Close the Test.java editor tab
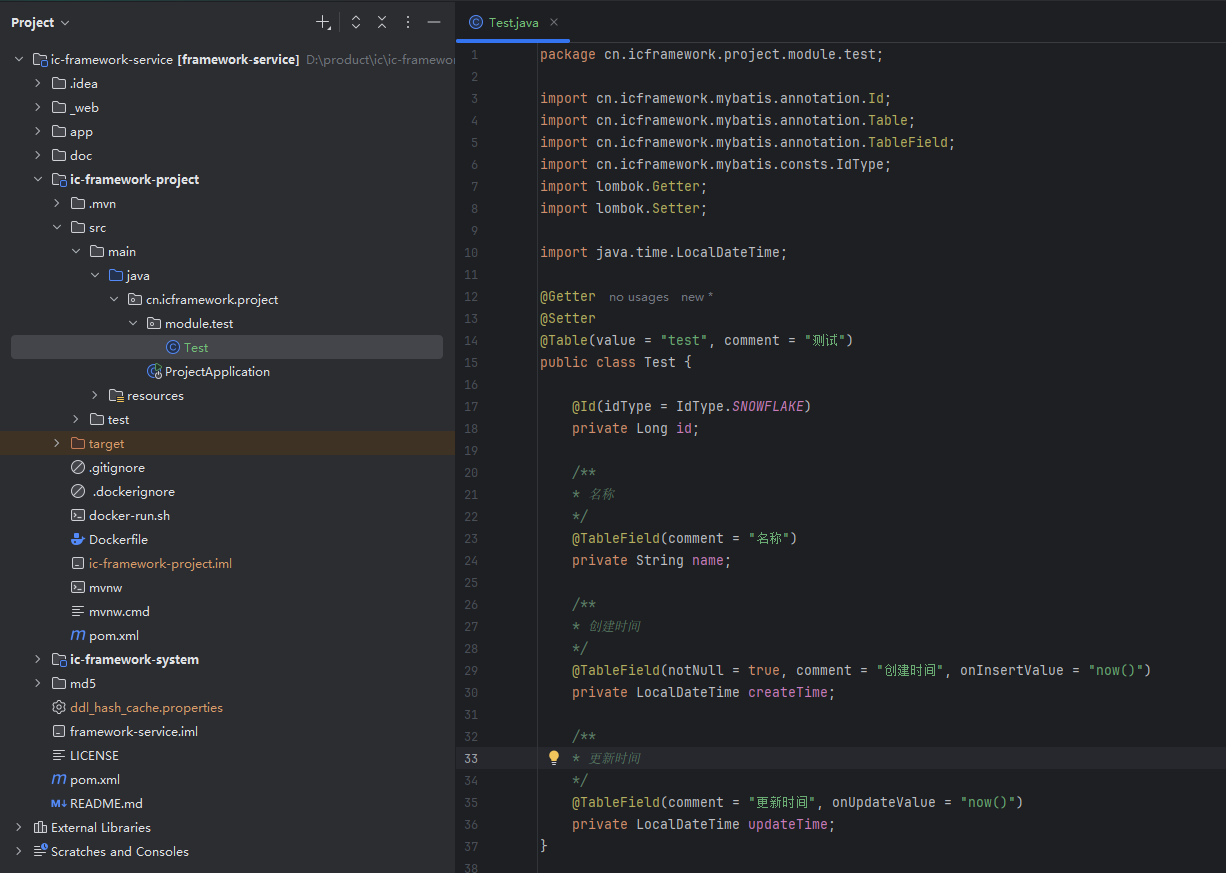This screenshot has width=1226, height=873. click(554, 22)
